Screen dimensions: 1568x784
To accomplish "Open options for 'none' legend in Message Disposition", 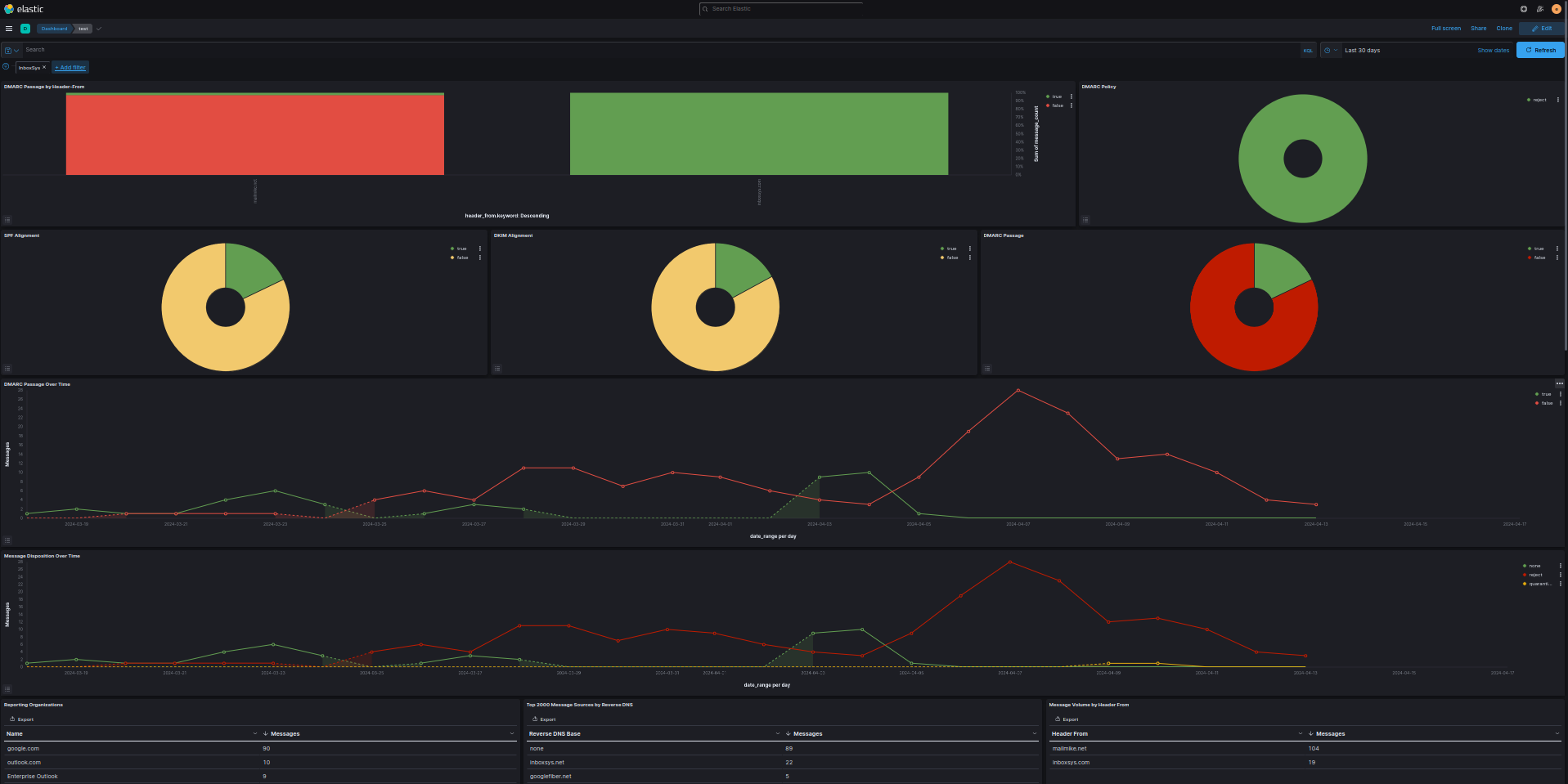I will 1561,566.
